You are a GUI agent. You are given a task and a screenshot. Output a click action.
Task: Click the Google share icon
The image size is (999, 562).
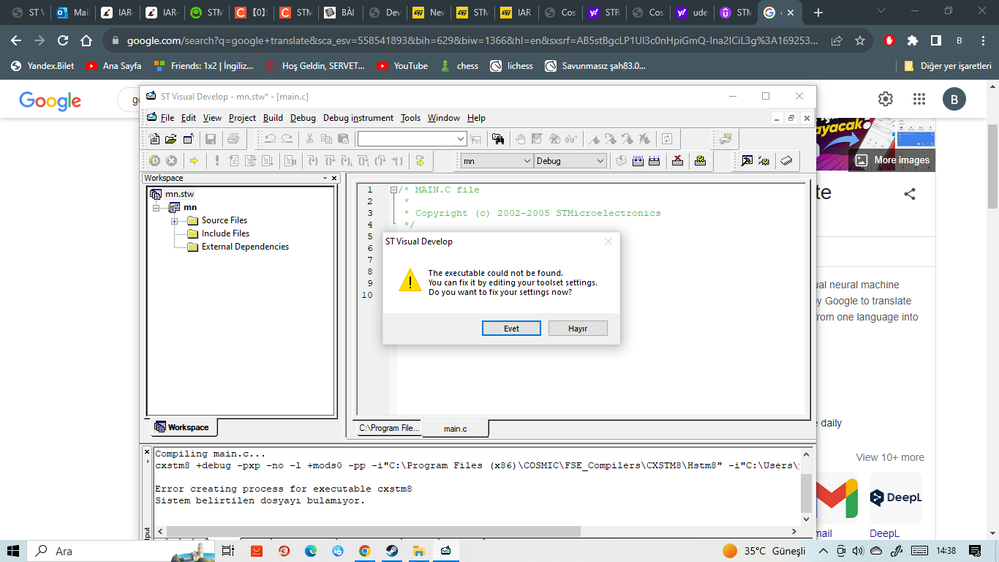pyautogui.click(x=910, y=194)
